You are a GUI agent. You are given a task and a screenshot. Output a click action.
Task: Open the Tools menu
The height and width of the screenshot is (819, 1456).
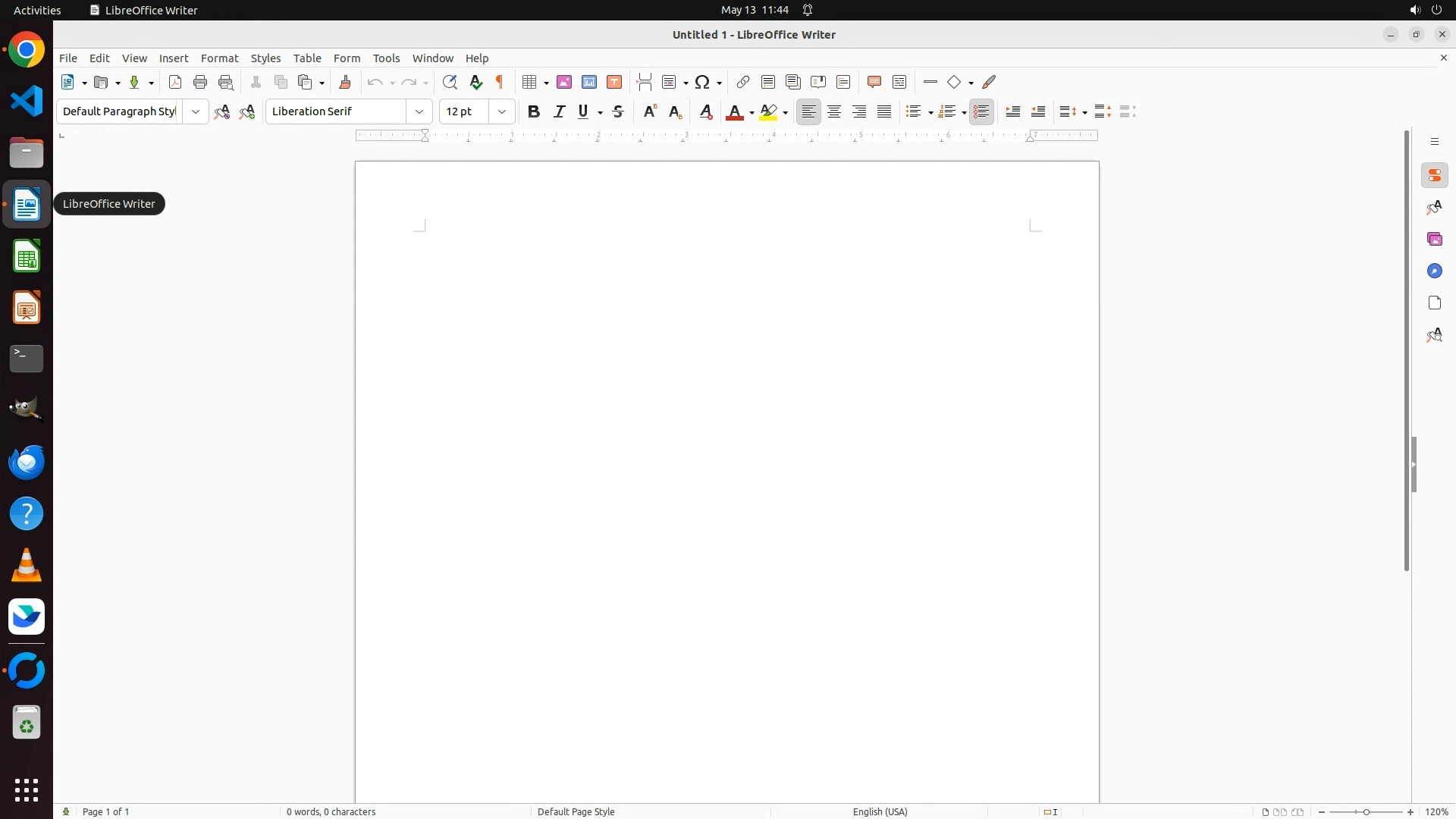pyautogui.click(x=386, y=58)
